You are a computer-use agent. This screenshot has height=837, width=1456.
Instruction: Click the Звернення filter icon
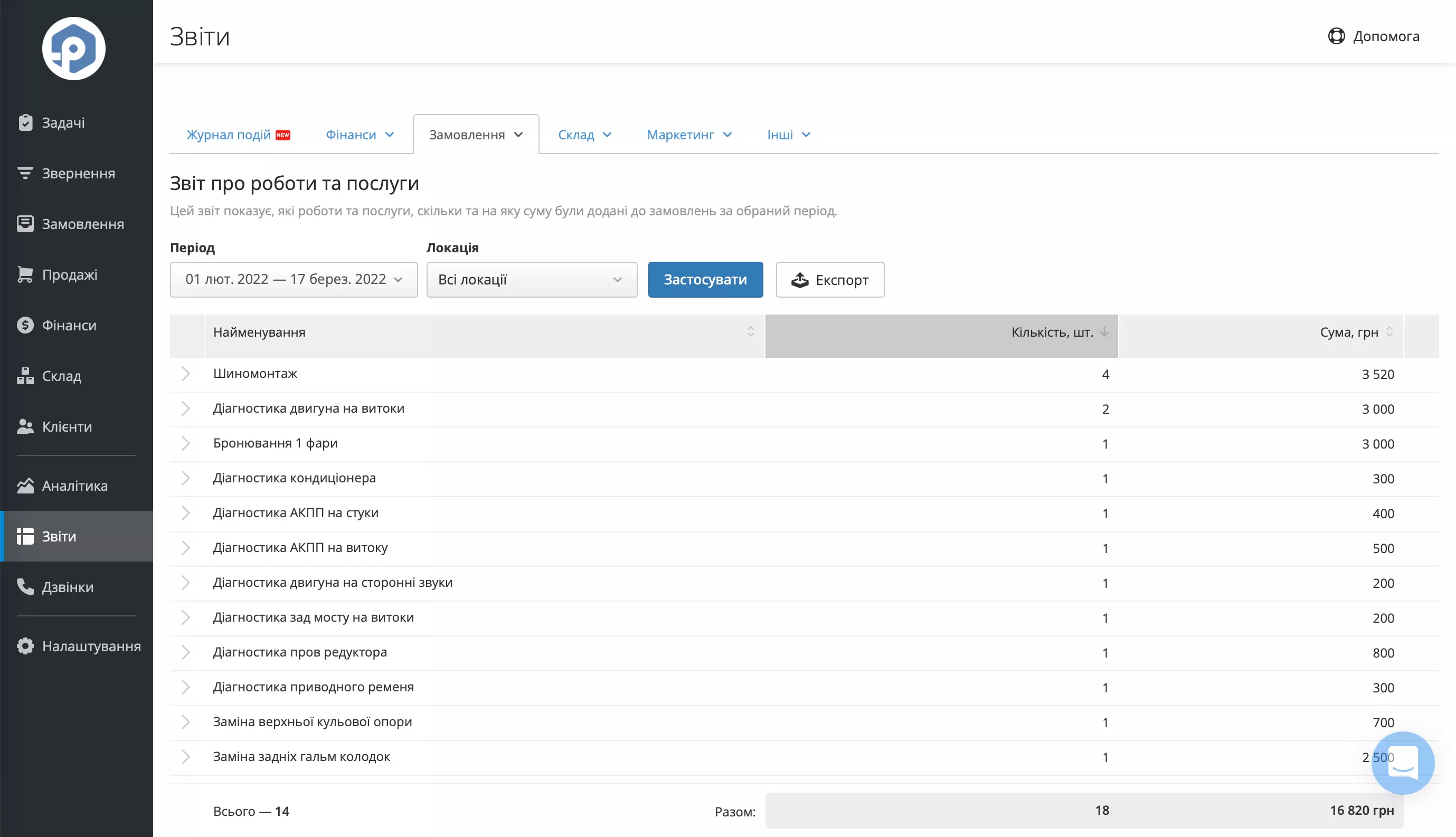pyautogui.click(x=25, y=173)
